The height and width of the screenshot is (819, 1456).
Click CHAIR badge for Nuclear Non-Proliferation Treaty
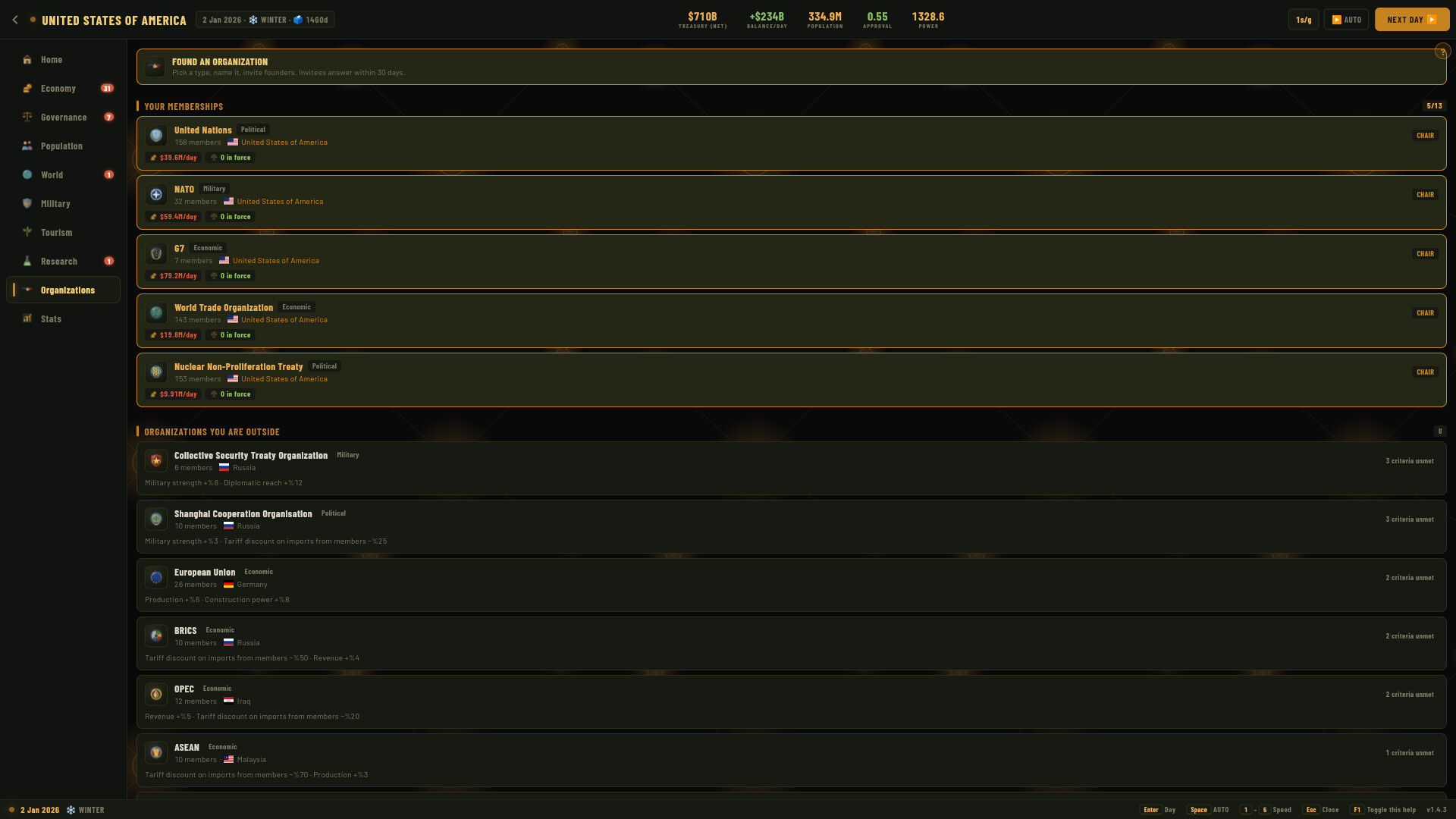pos(1425,372)
